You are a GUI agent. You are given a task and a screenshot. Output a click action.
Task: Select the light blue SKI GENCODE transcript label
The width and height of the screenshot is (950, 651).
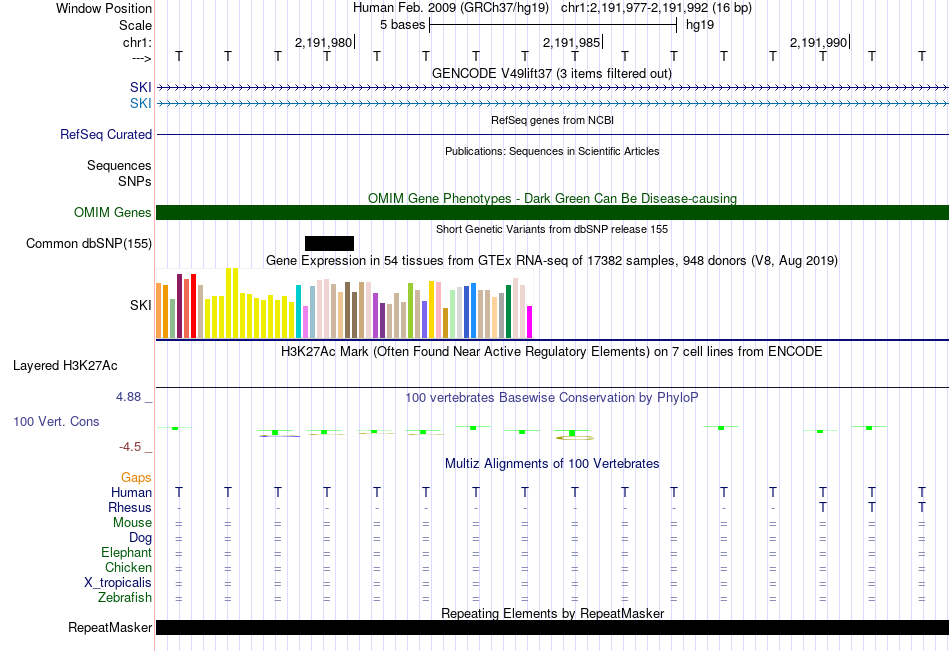(141, 103)
